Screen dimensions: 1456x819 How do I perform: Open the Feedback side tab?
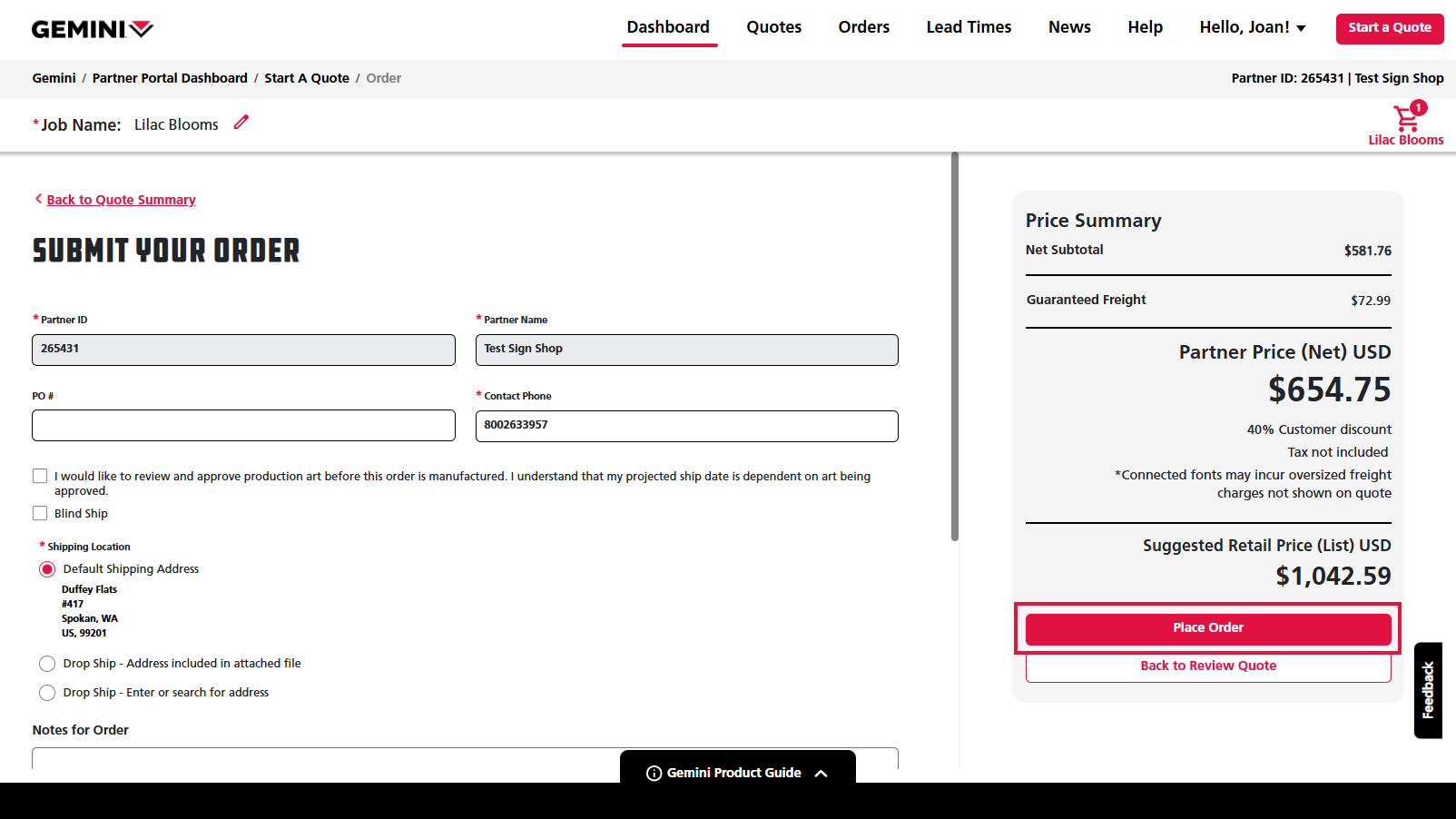[x=1428, y=690]
